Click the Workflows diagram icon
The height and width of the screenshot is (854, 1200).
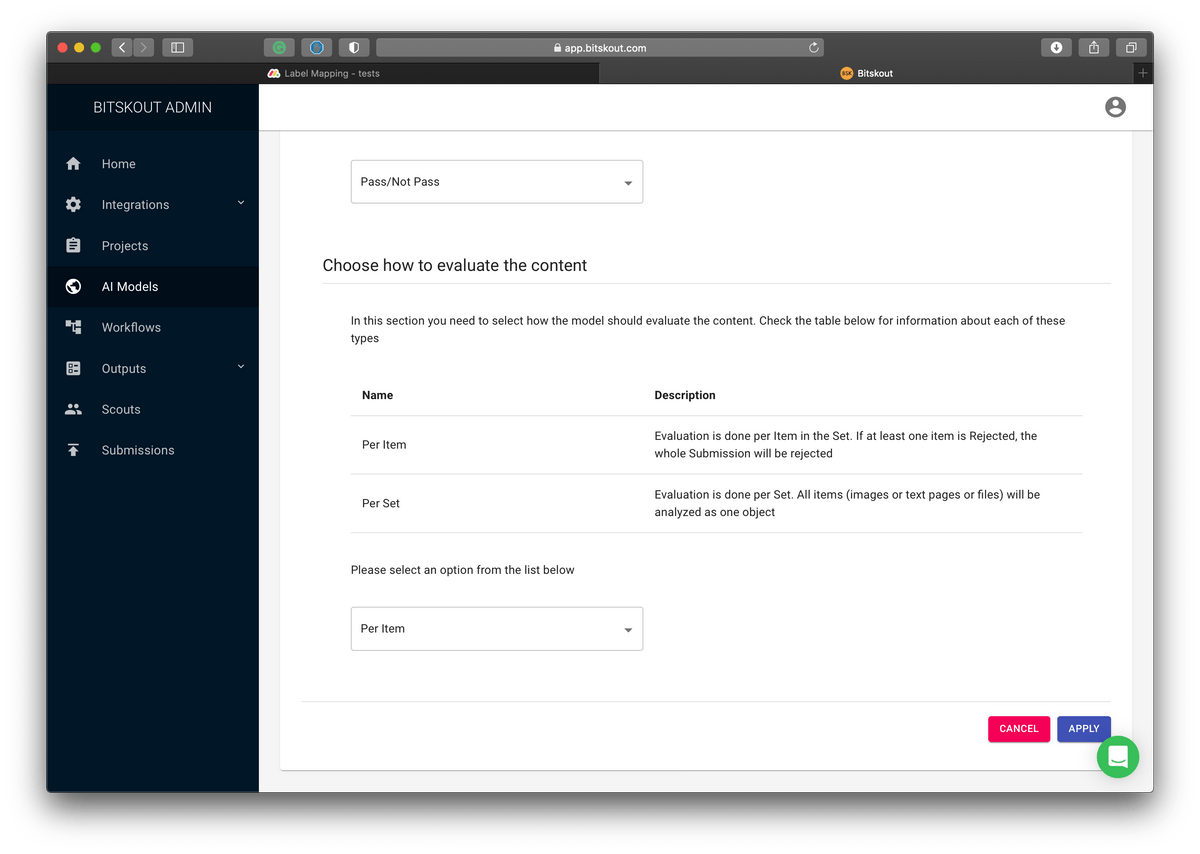click(x=73, y=327)
